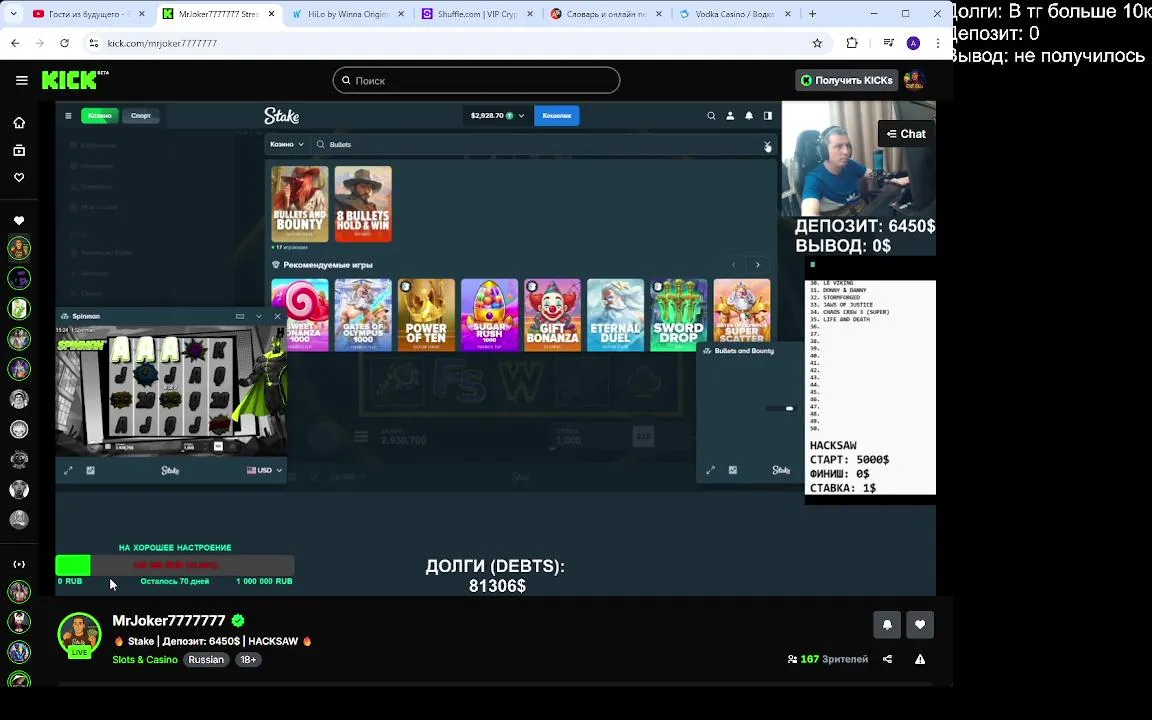Screen dimensions: 1152x720
Task: Switch to Vodka Casino tab
Action: (x=735, y=14)
